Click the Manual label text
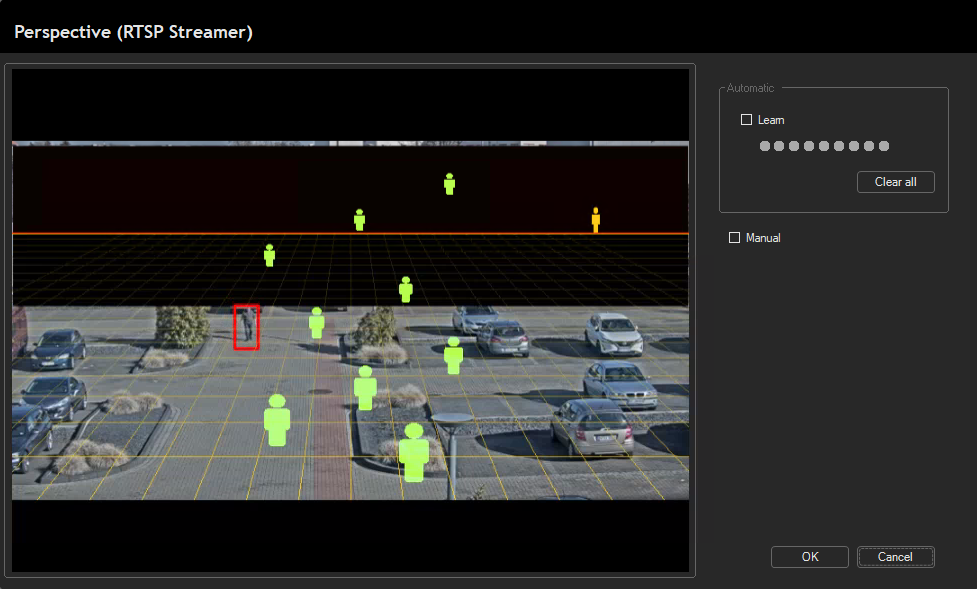Screen dimensions: 977x589 coord(763,237)
